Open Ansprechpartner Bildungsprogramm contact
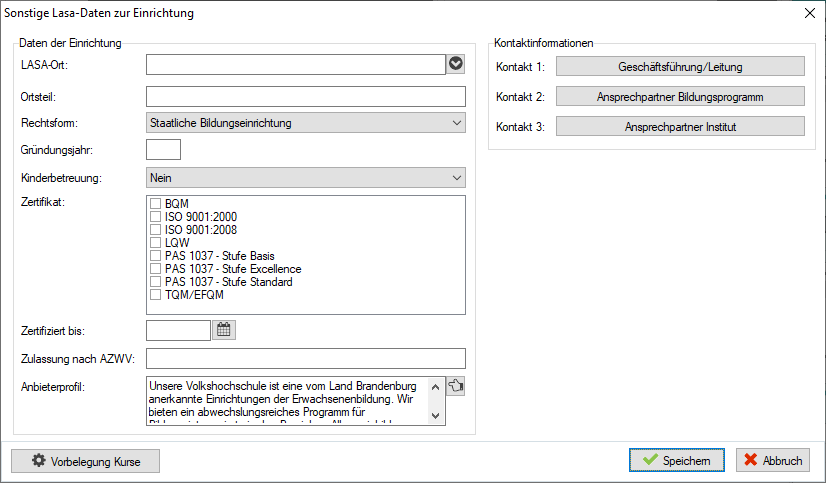Screen dimensions: 826x483 click(x=680, y=97)
